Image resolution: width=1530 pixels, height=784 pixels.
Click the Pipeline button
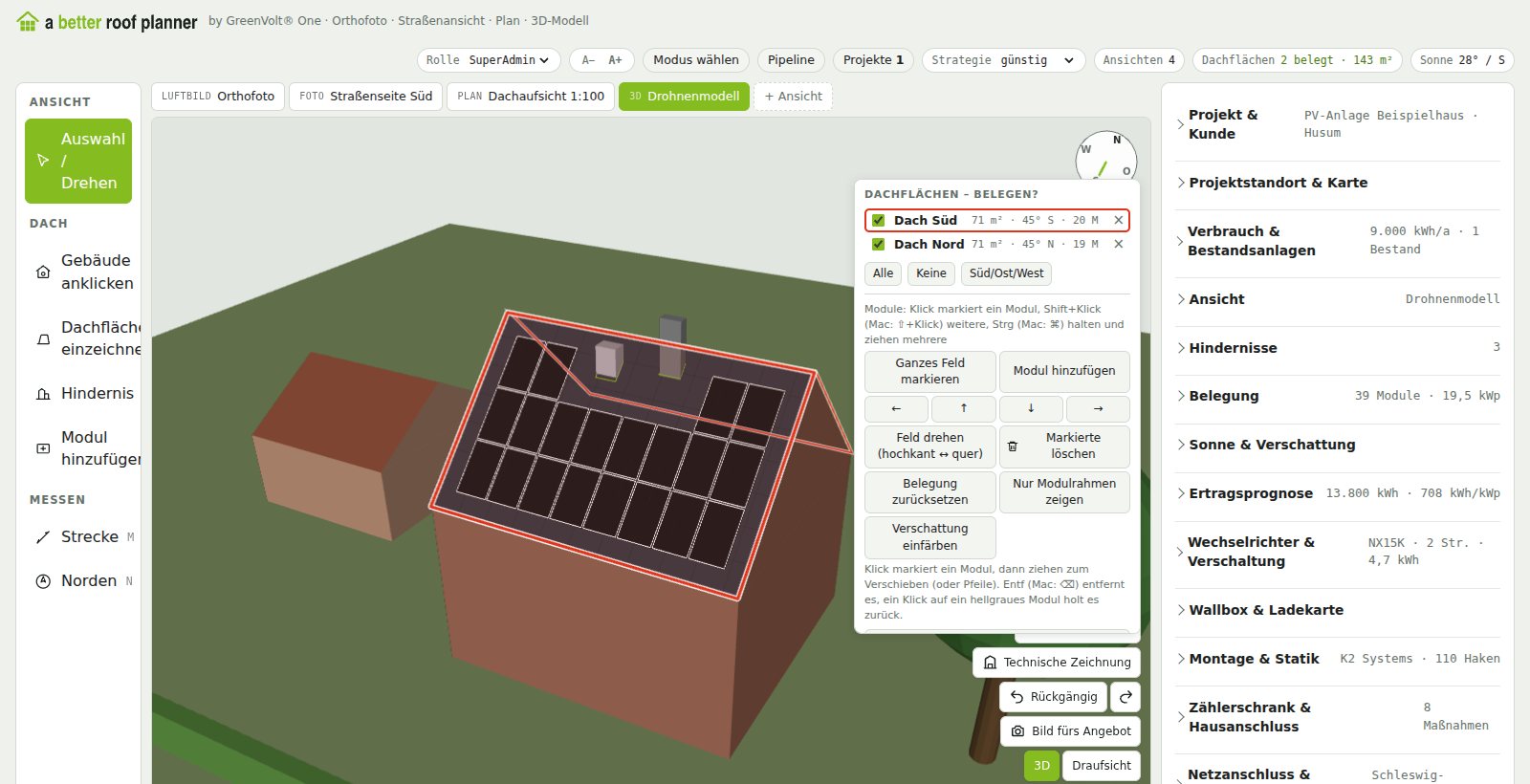791,60
